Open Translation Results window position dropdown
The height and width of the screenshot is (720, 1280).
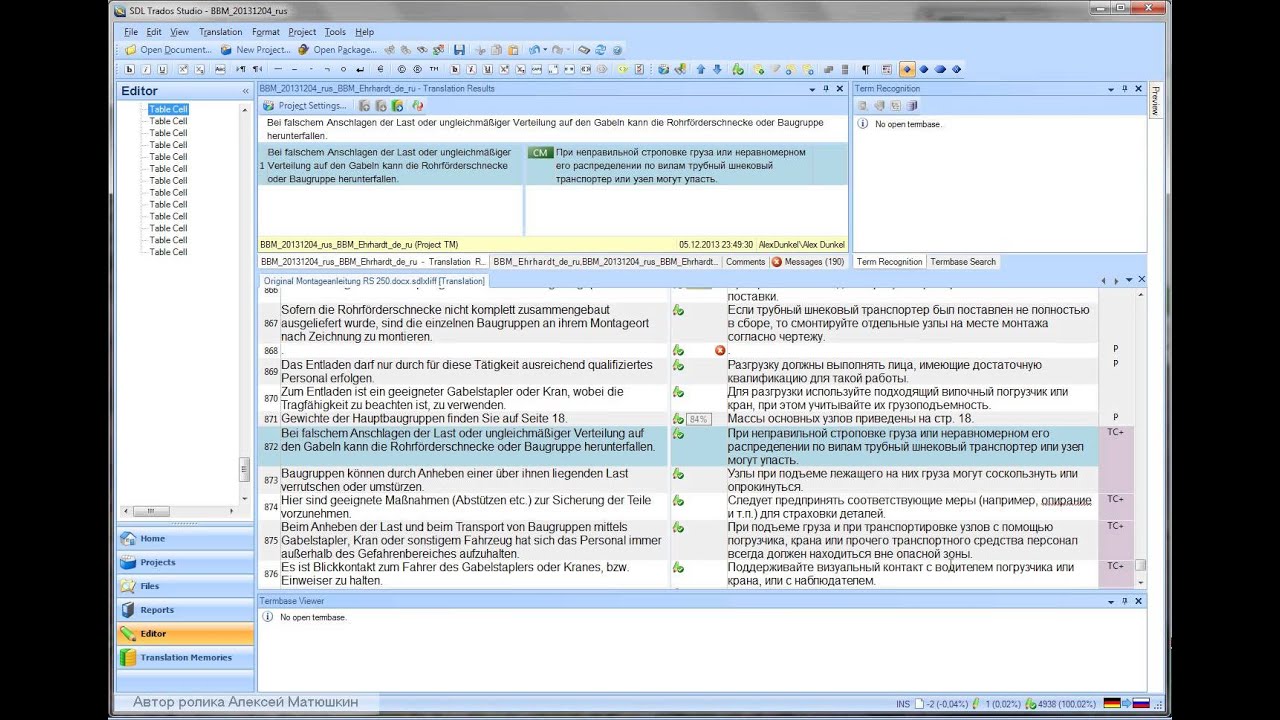(x=812, y=89)
